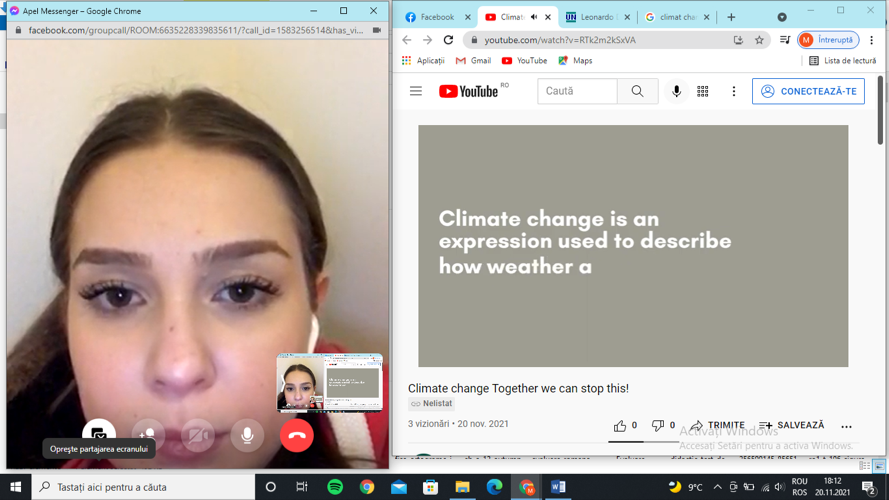This screenshot has height=500, width=889.
Task: Open the YouTube apps grid
Action: pos(703,91)
